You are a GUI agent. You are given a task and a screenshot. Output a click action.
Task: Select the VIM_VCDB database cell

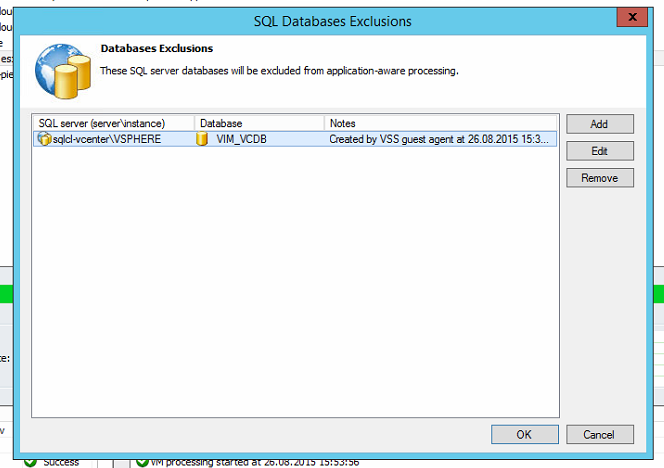241,139
